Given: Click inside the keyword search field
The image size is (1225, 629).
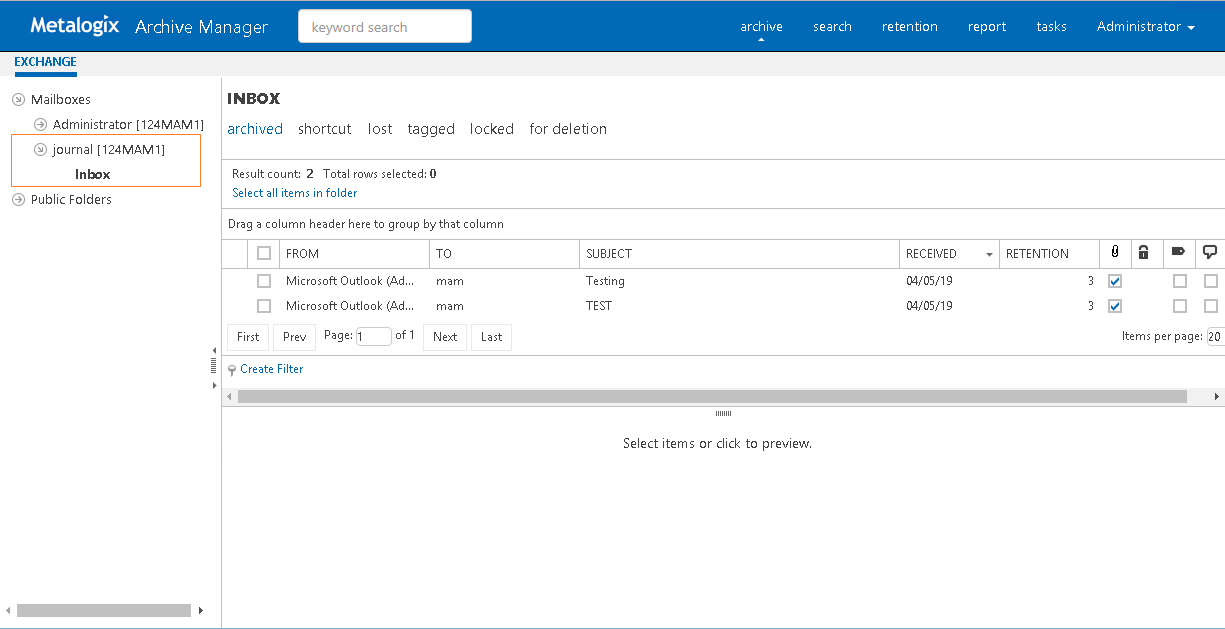Looking at the screenshot, I should point(384,26).
